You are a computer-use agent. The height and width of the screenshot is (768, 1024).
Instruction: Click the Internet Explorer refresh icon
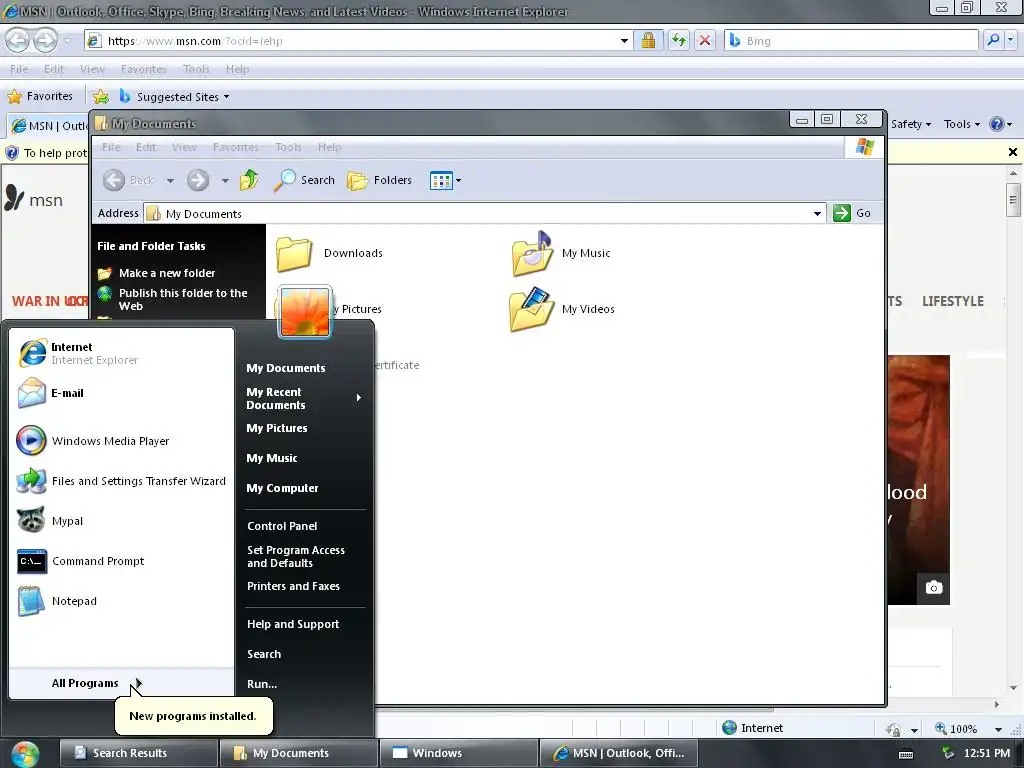(679, 40)
